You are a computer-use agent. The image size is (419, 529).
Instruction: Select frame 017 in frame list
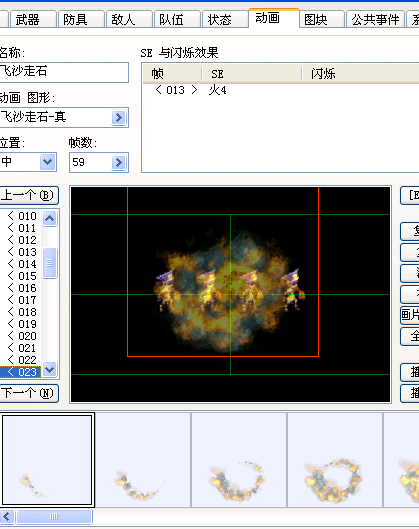[21, 300]
